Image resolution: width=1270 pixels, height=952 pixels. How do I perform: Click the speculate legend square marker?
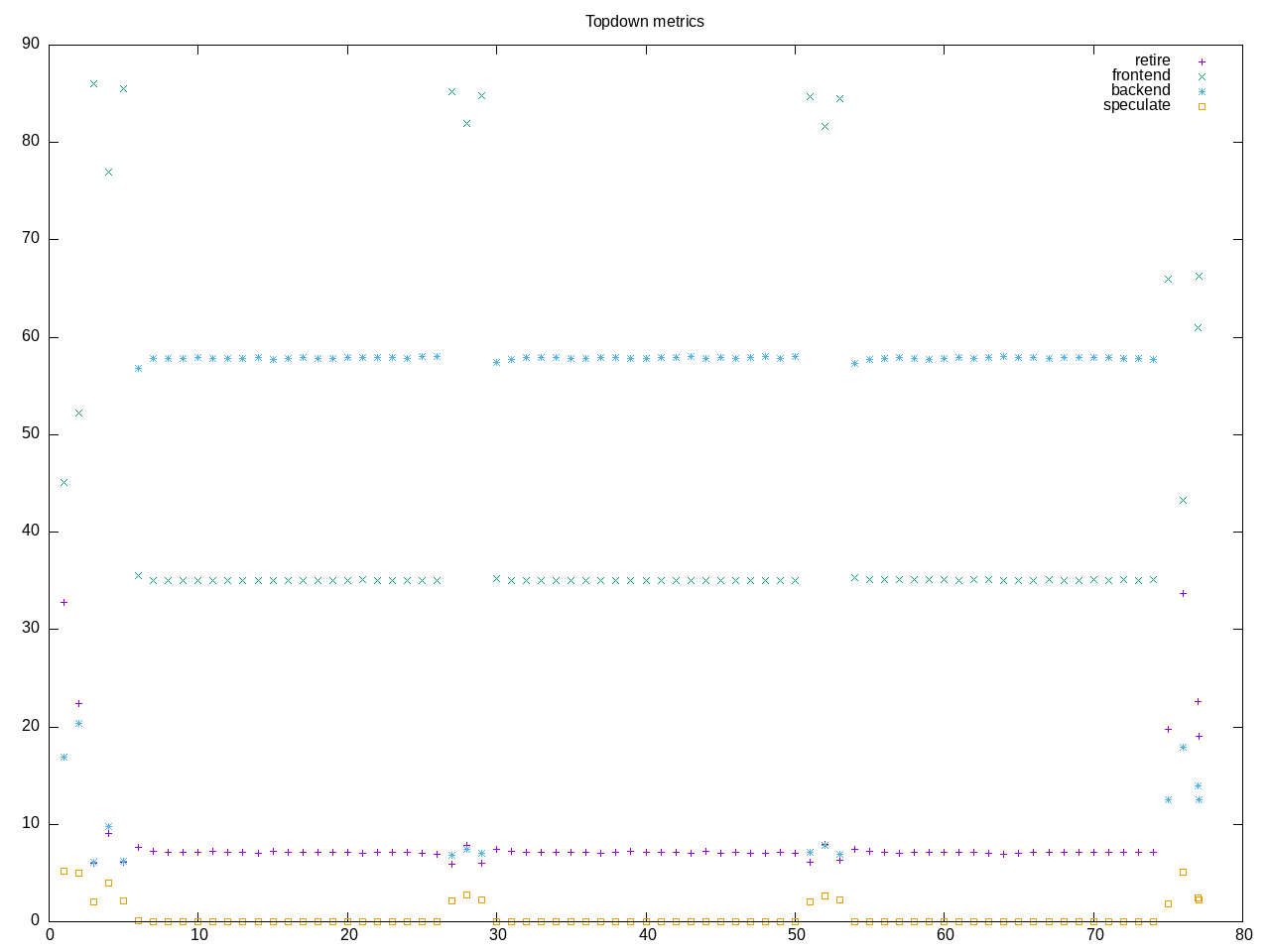click(x=1201, y=106)
